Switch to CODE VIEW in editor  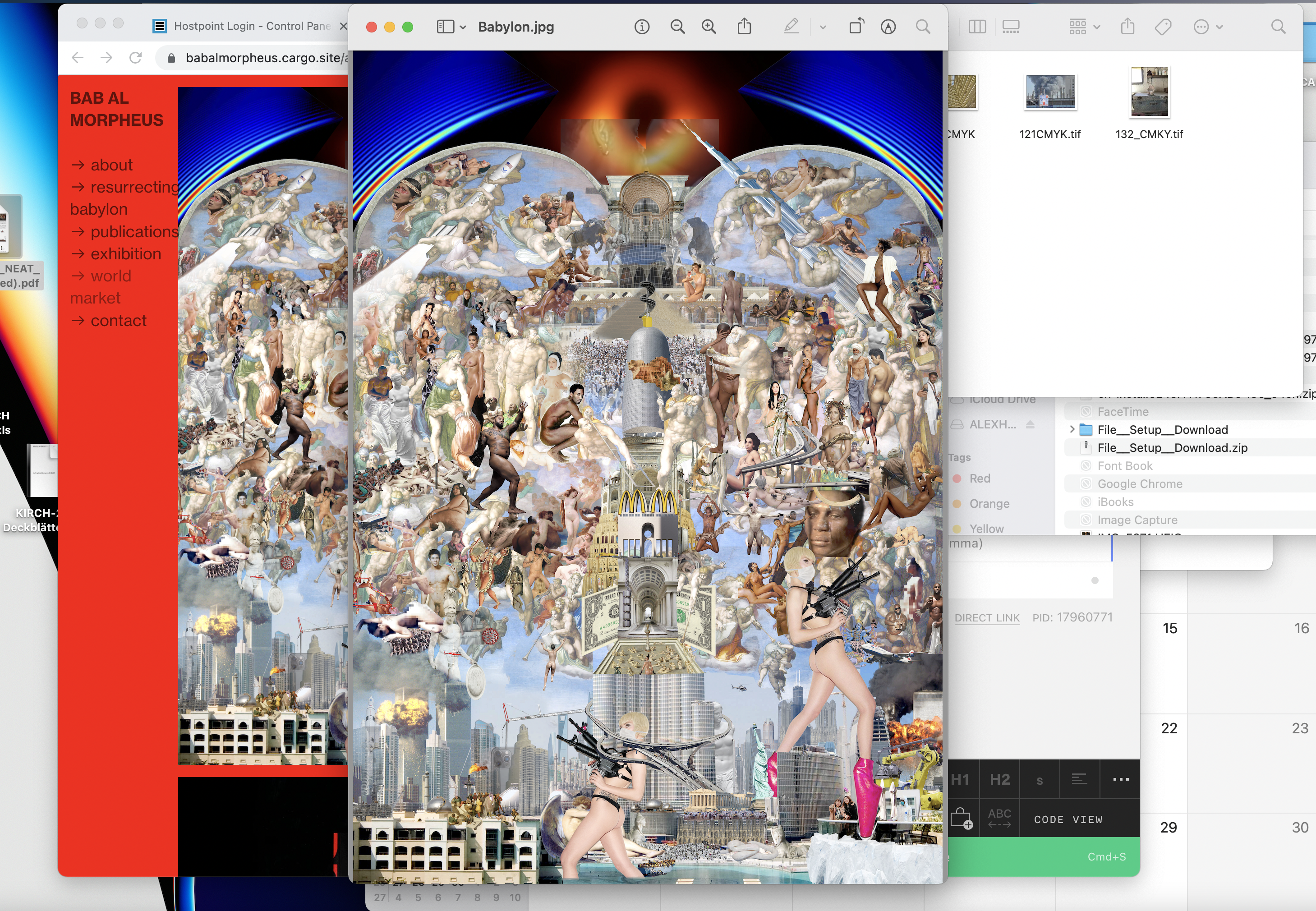1068,819
